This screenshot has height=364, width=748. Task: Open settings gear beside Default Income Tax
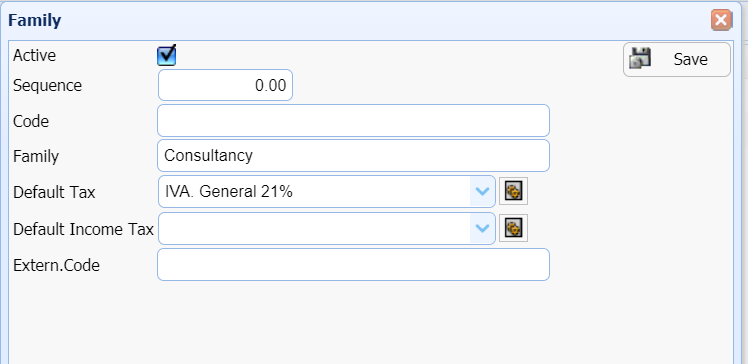513,228
